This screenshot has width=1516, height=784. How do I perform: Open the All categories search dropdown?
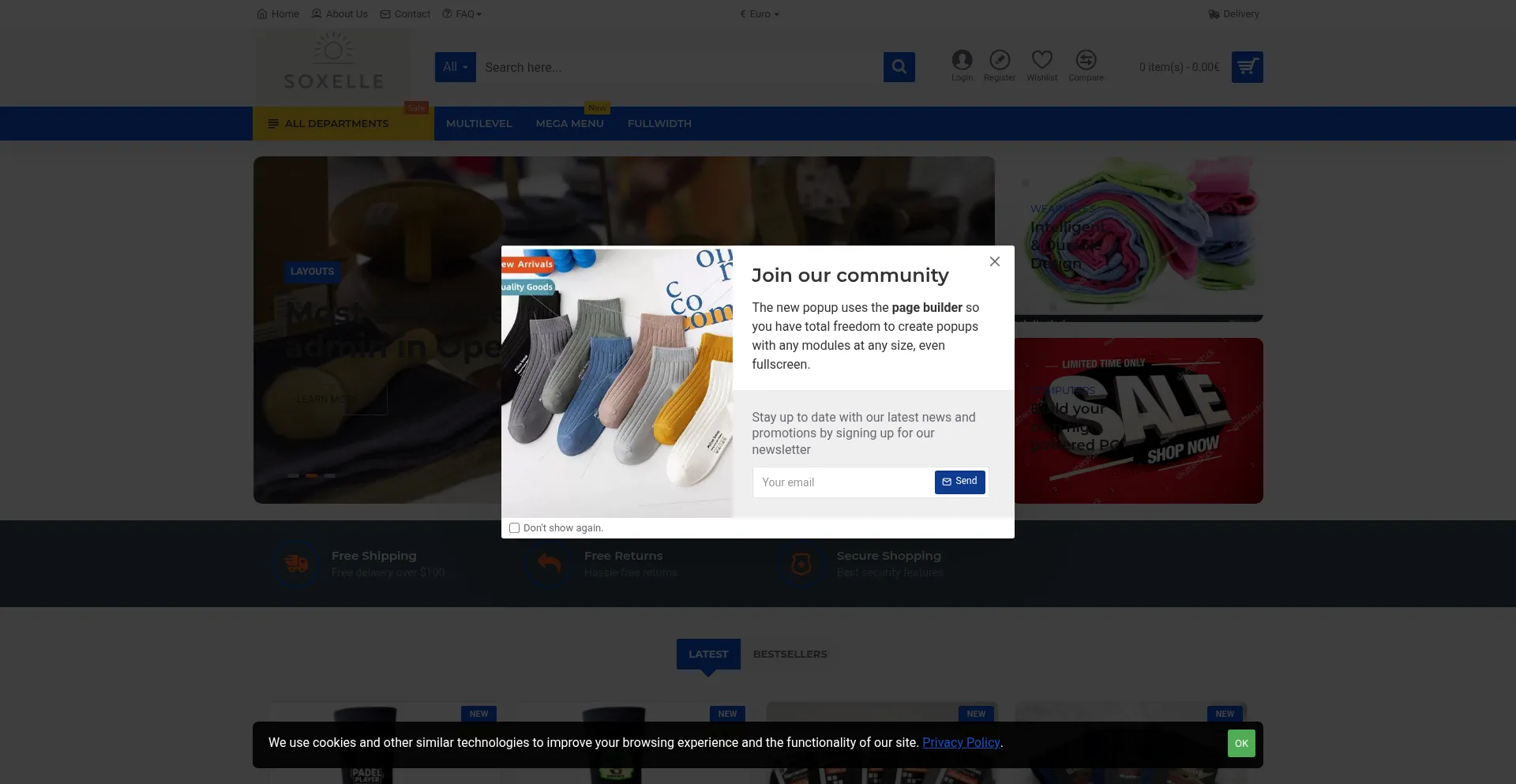pyautogui.click(x=456, y=67)
